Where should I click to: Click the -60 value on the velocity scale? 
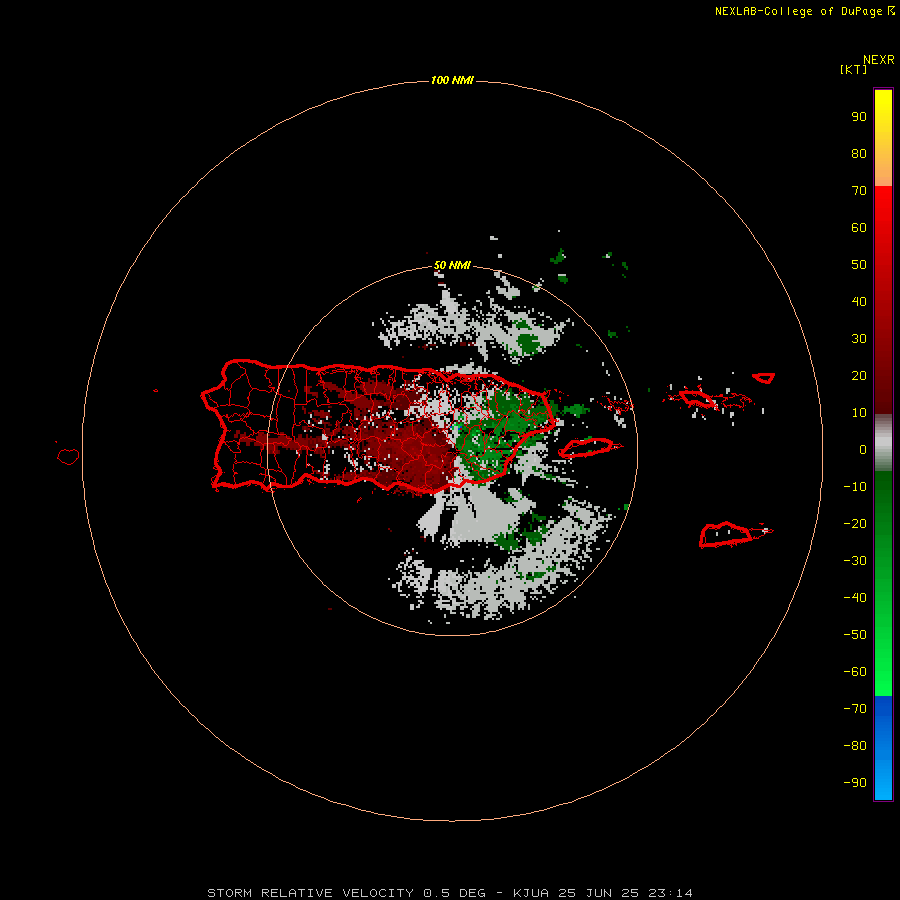coord(855,672)
